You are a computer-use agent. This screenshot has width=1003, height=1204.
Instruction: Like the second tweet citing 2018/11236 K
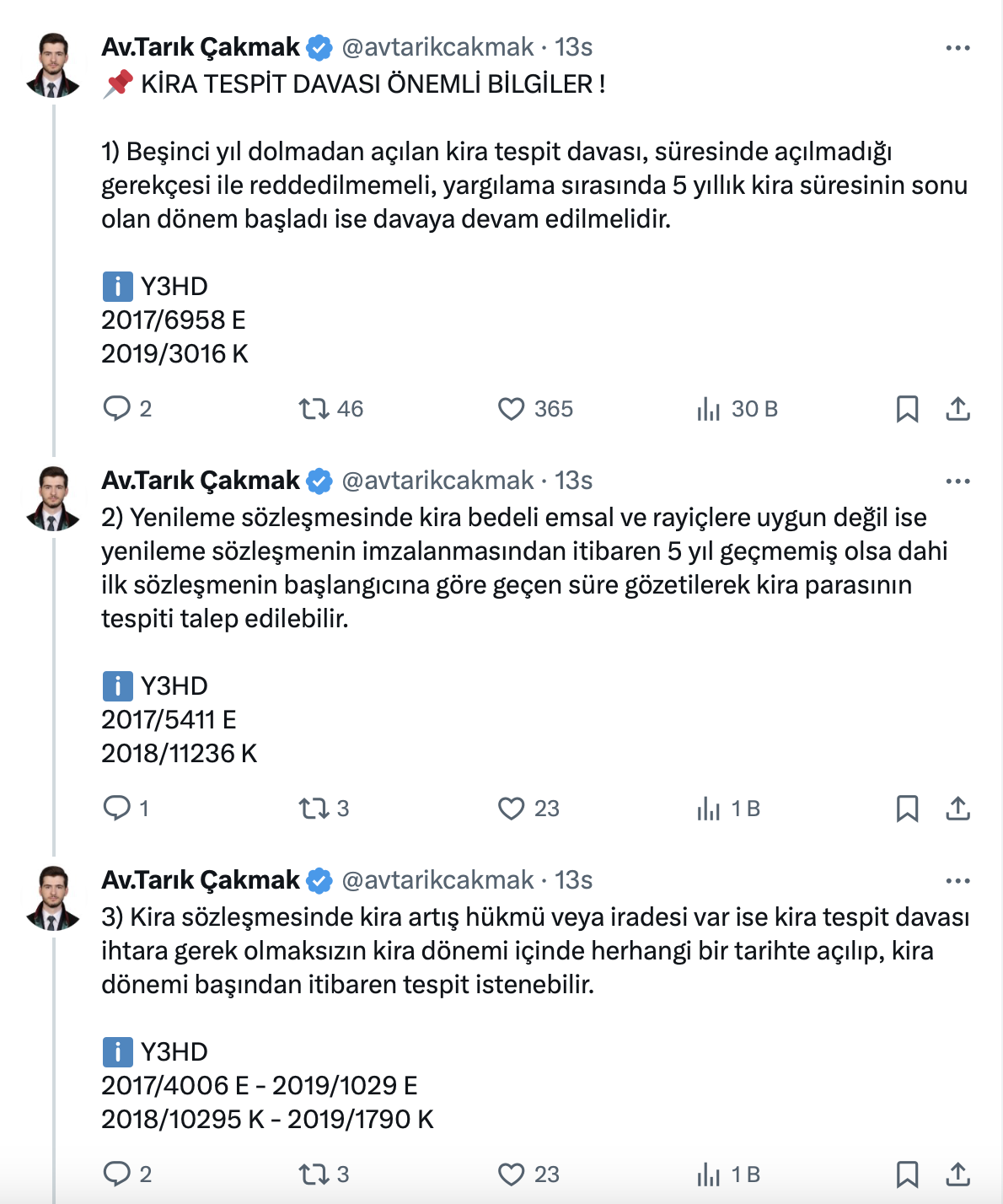511,809
